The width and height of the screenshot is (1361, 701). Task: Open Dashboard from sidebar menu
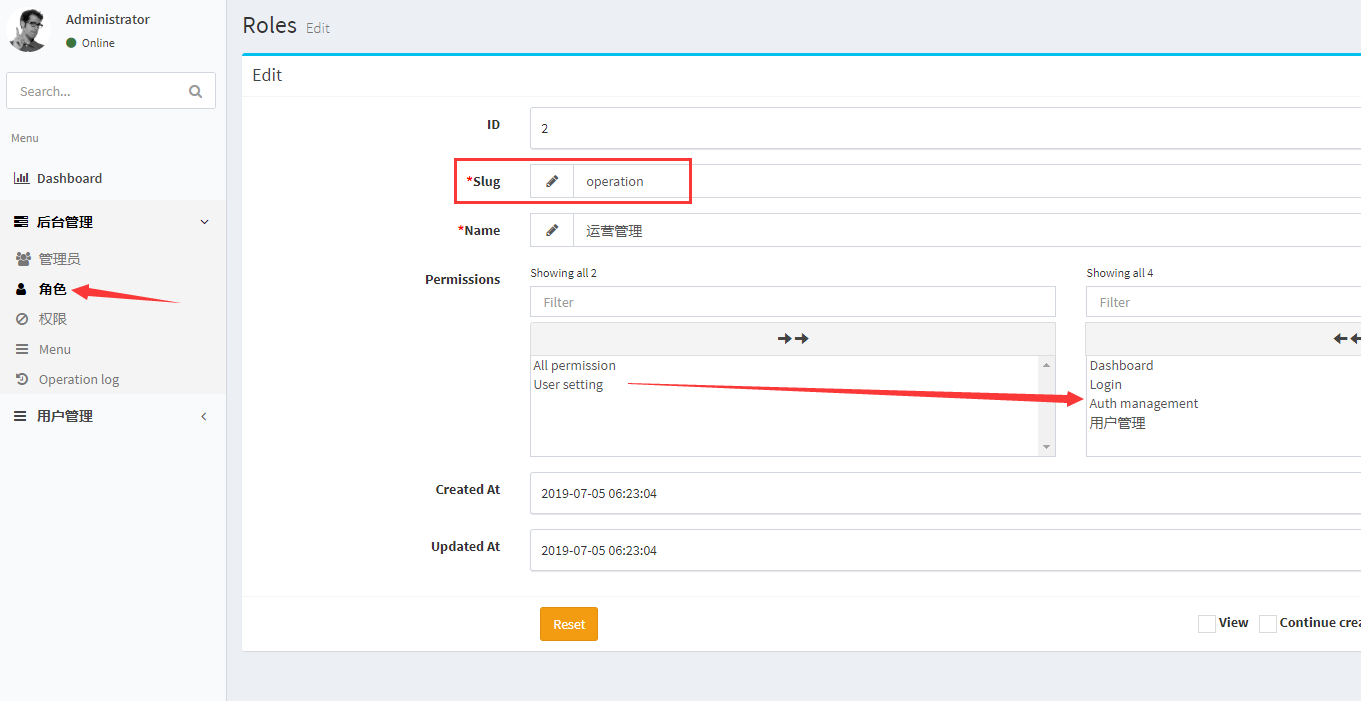pos(69,178)
